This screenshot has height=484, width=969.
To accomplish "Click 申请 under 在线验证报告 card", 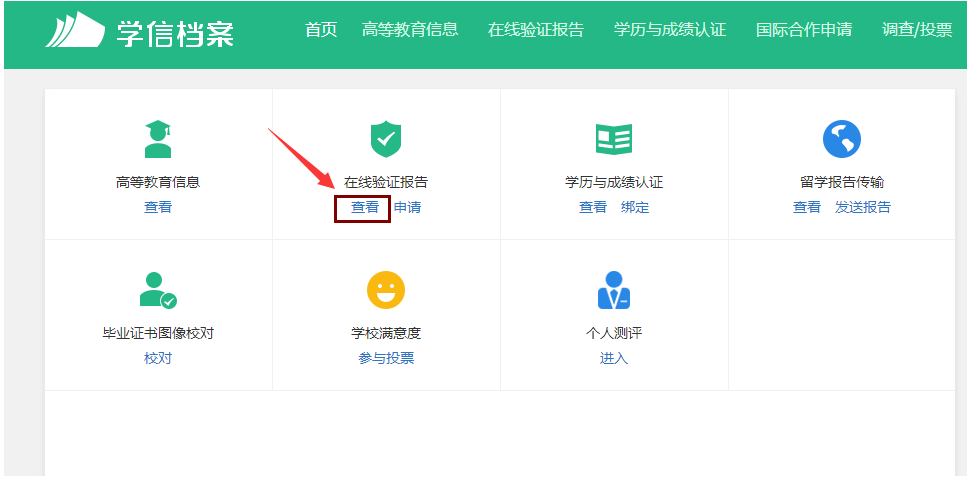I will (407, 207).
